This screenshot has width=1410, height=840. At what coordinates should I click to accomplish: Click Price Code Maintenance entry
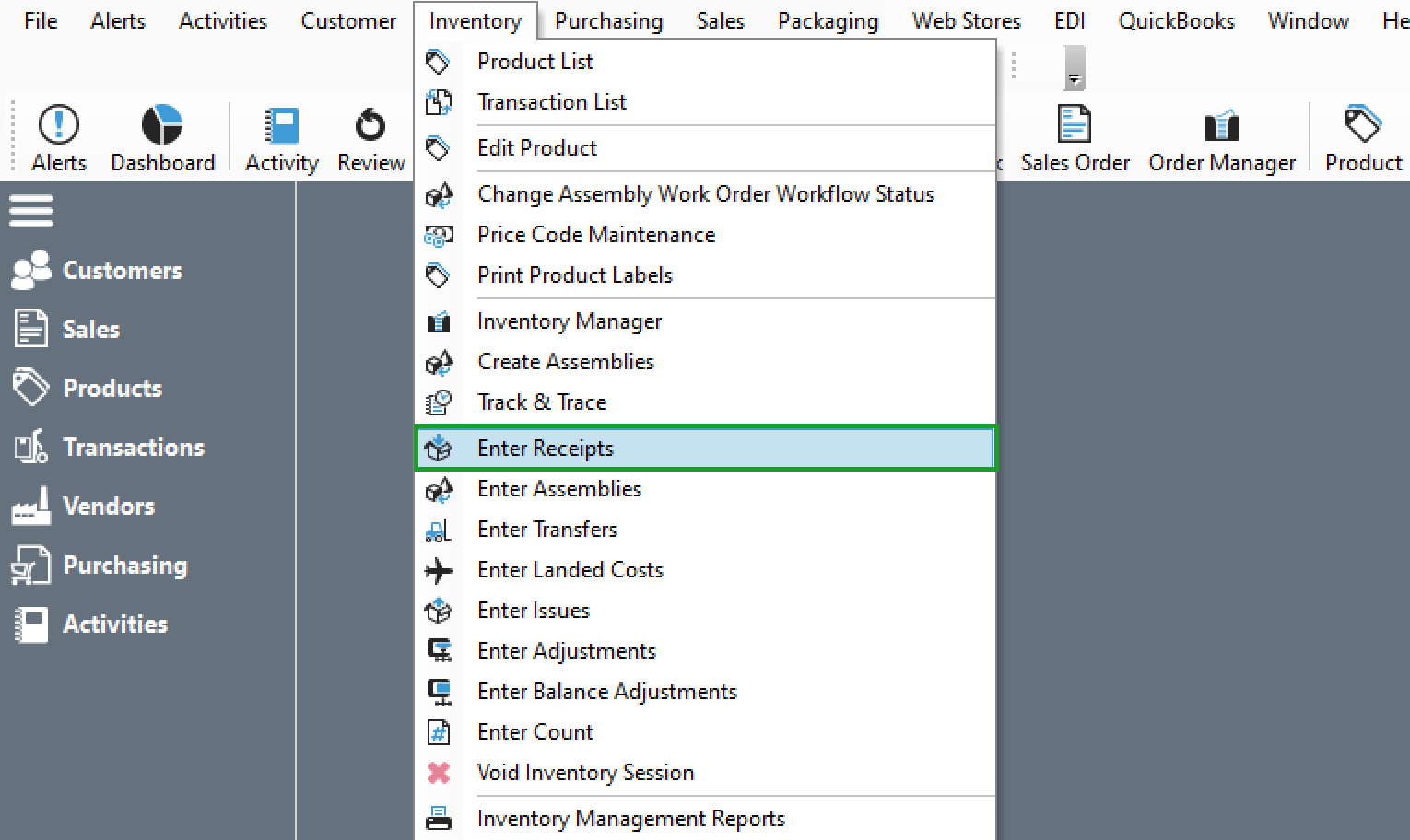(595, 235)
